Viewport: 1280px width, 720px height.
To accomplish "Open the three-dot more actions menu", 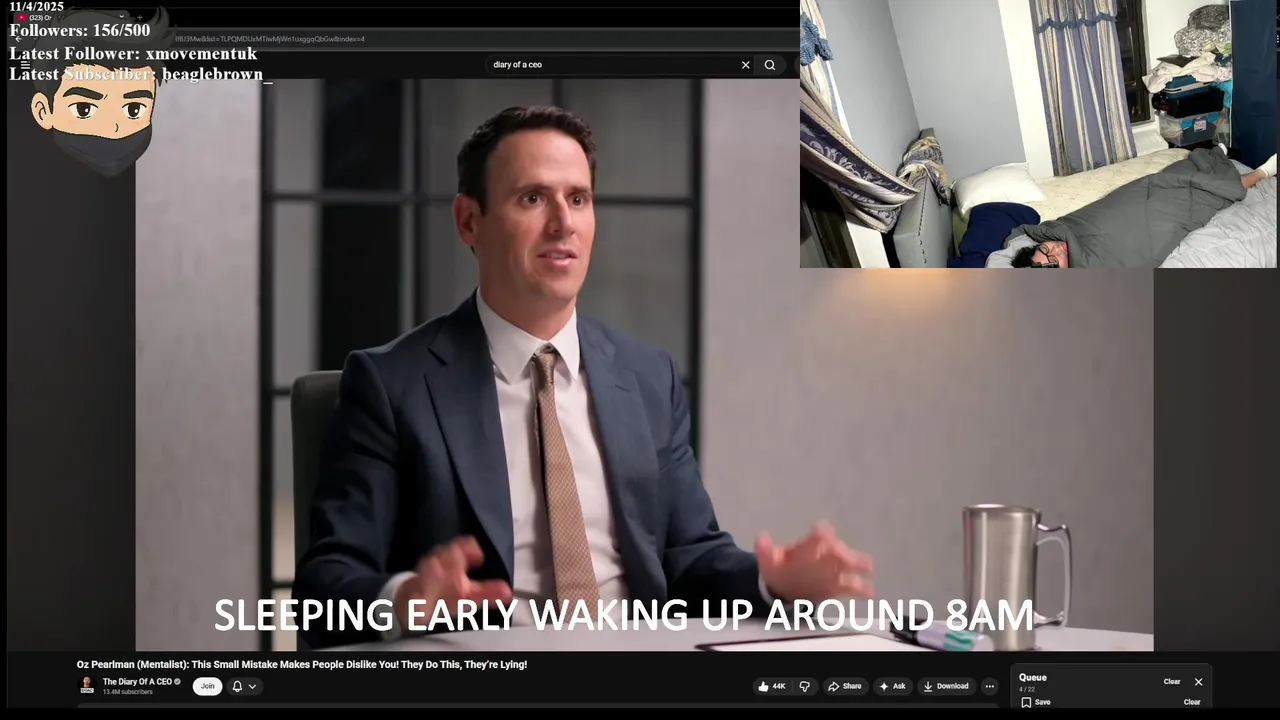I will click(989, 686).
